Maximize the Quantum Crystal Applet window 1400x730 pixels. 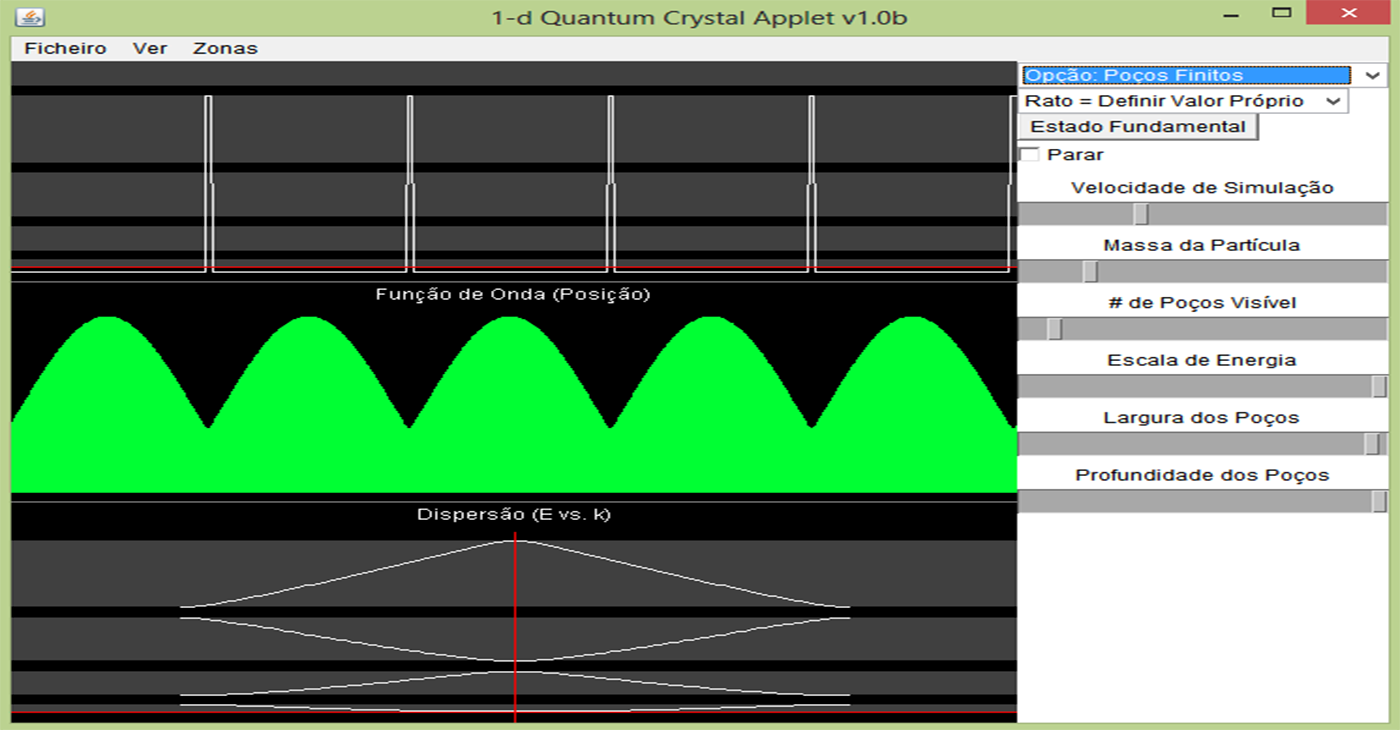(1281, 14)
